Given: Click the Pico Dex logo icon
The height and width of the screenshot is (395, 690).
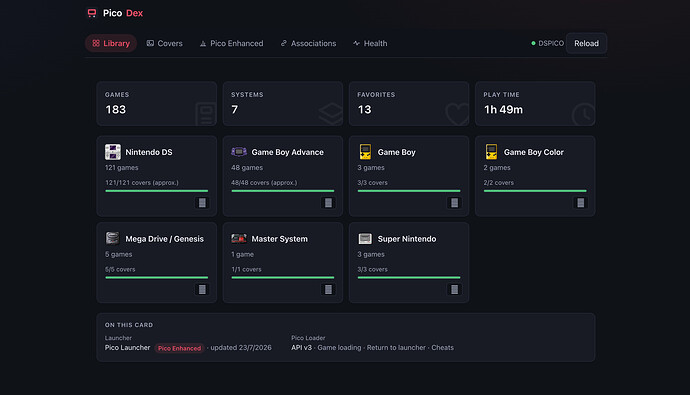Looking at the screenshot, I should coord(92,13).
